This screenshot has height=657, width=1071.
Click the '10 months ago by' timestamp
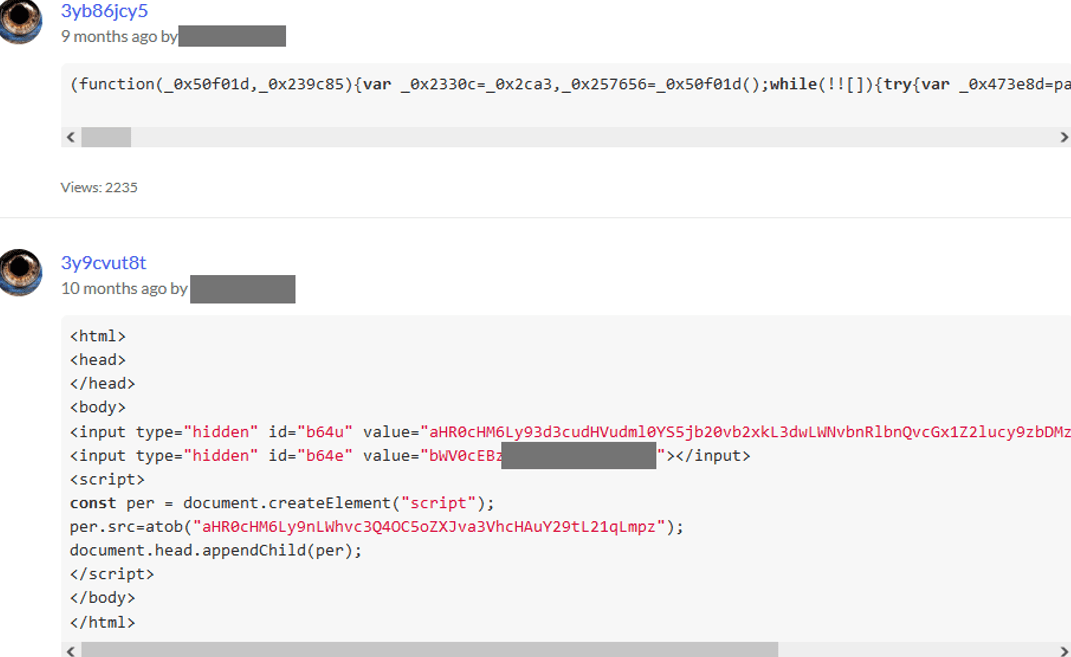(124, 289)
